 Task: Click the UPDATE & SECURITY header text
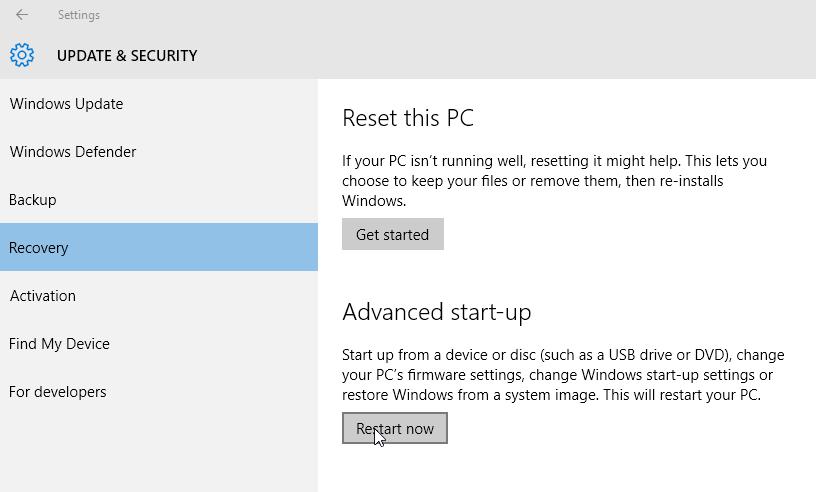(127, 56)
